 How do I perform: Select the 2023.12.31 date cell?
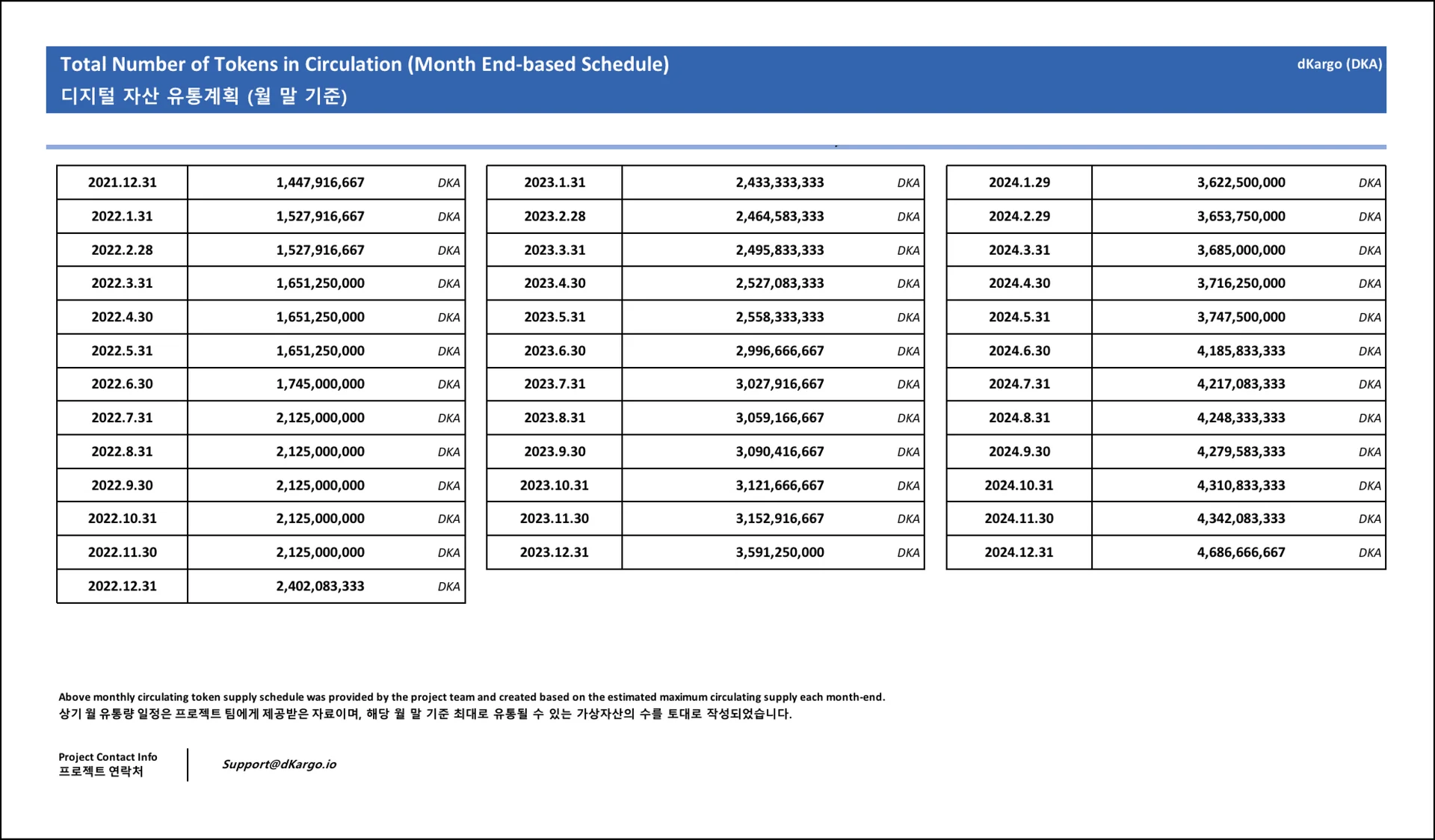[555, 552]
